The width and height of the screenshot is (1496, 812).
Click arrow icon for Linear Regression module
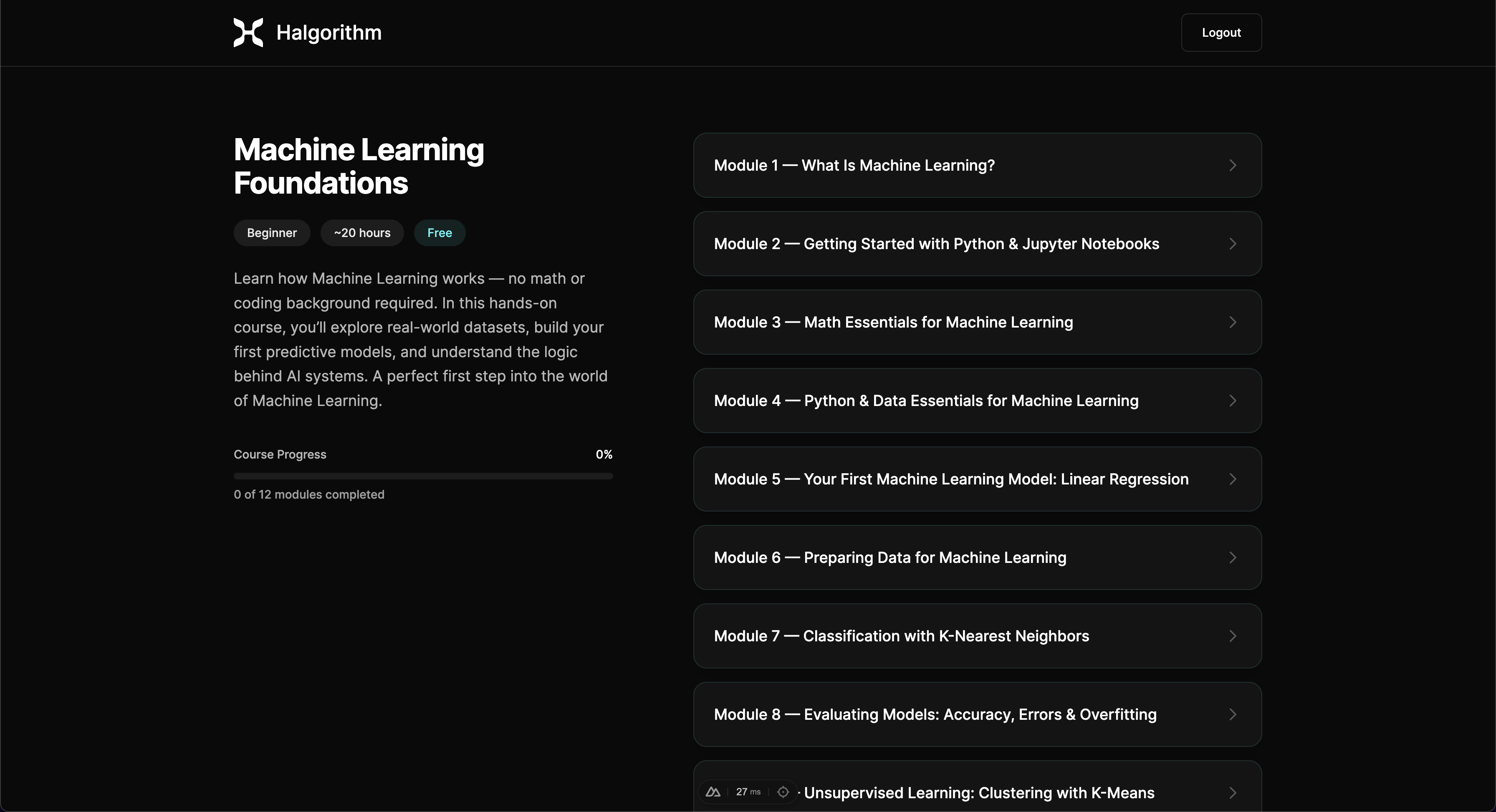click(1232, 479)
